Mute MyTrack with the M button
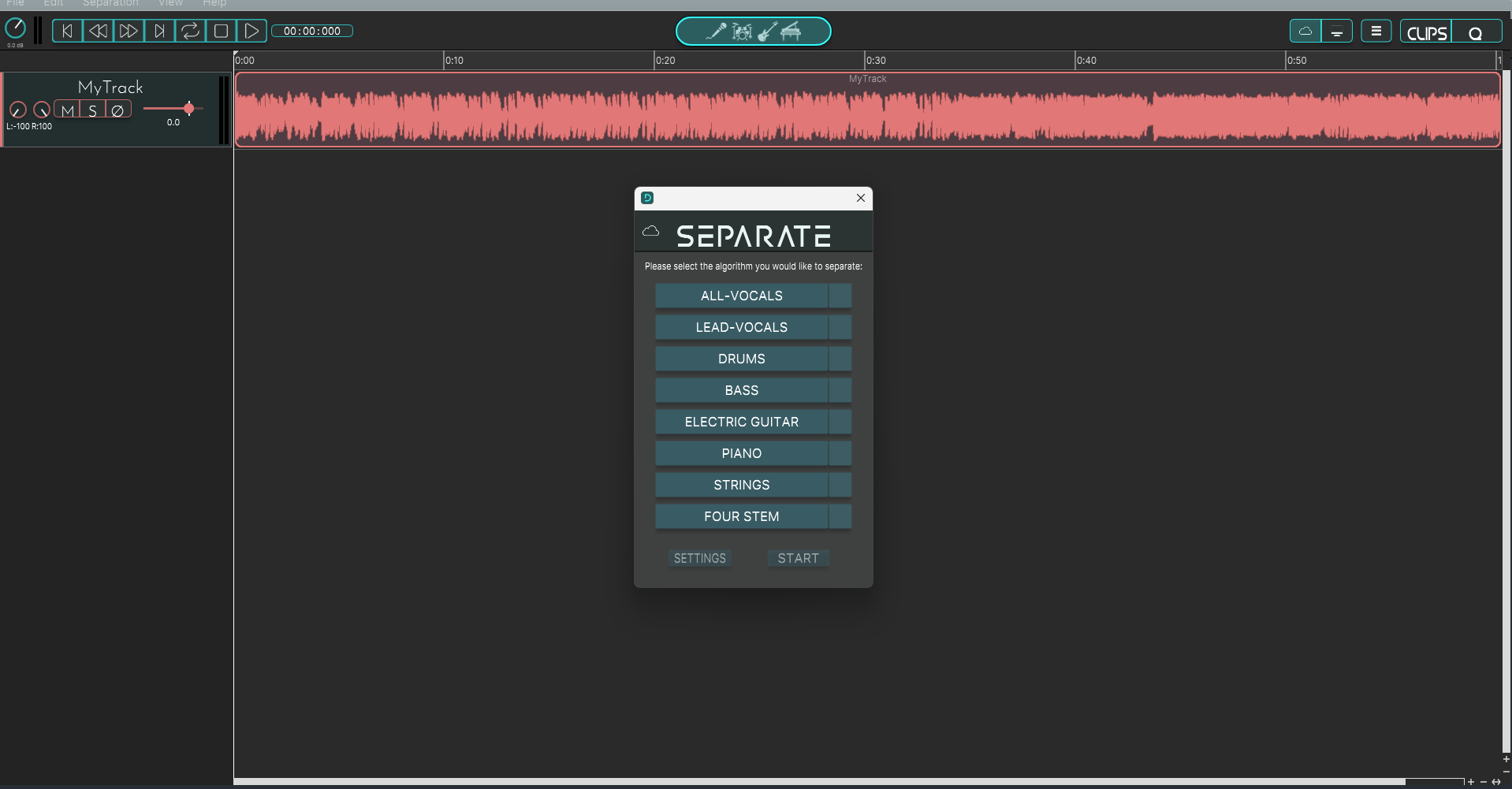The width and height of the screenshot is (1512, 789). [x=67, y=110]
